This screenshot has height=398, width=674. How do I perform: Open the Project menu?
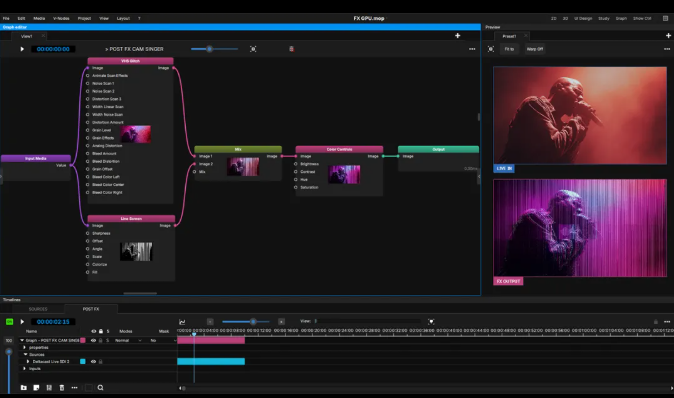[84, 18]
